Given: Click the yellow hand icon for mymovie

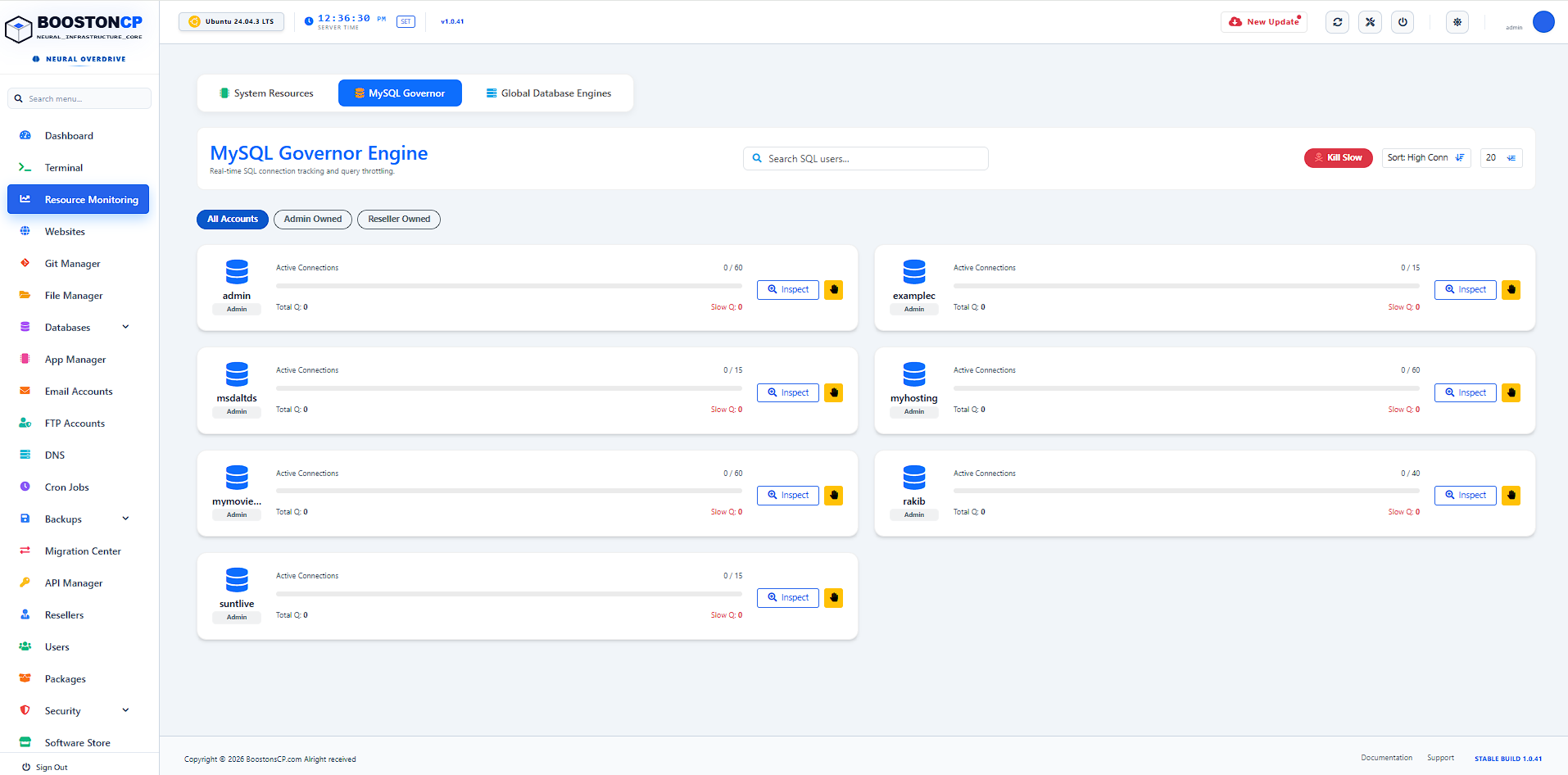Looking at the screenshot, I should pyautogui.click(x=834, y=495).
